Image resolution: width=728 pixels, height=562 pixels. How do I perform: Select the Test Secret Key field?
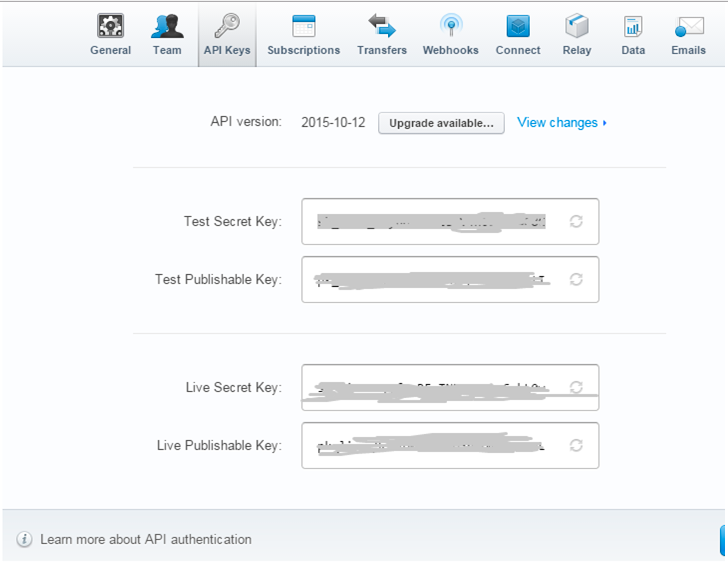tap(450, 222)
